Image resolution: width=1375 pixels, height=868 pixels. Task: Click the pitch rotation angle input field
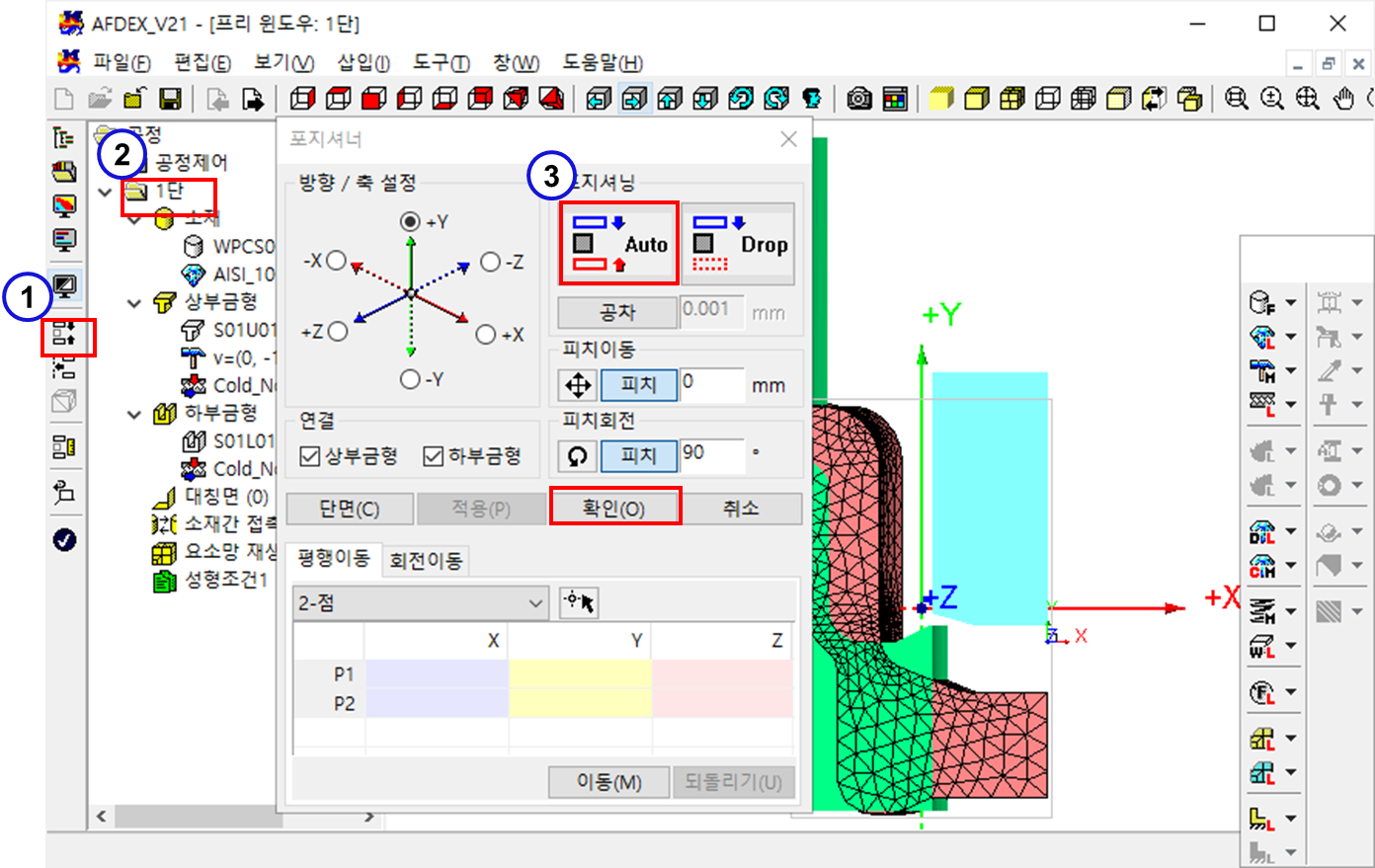tap(711, 454)
